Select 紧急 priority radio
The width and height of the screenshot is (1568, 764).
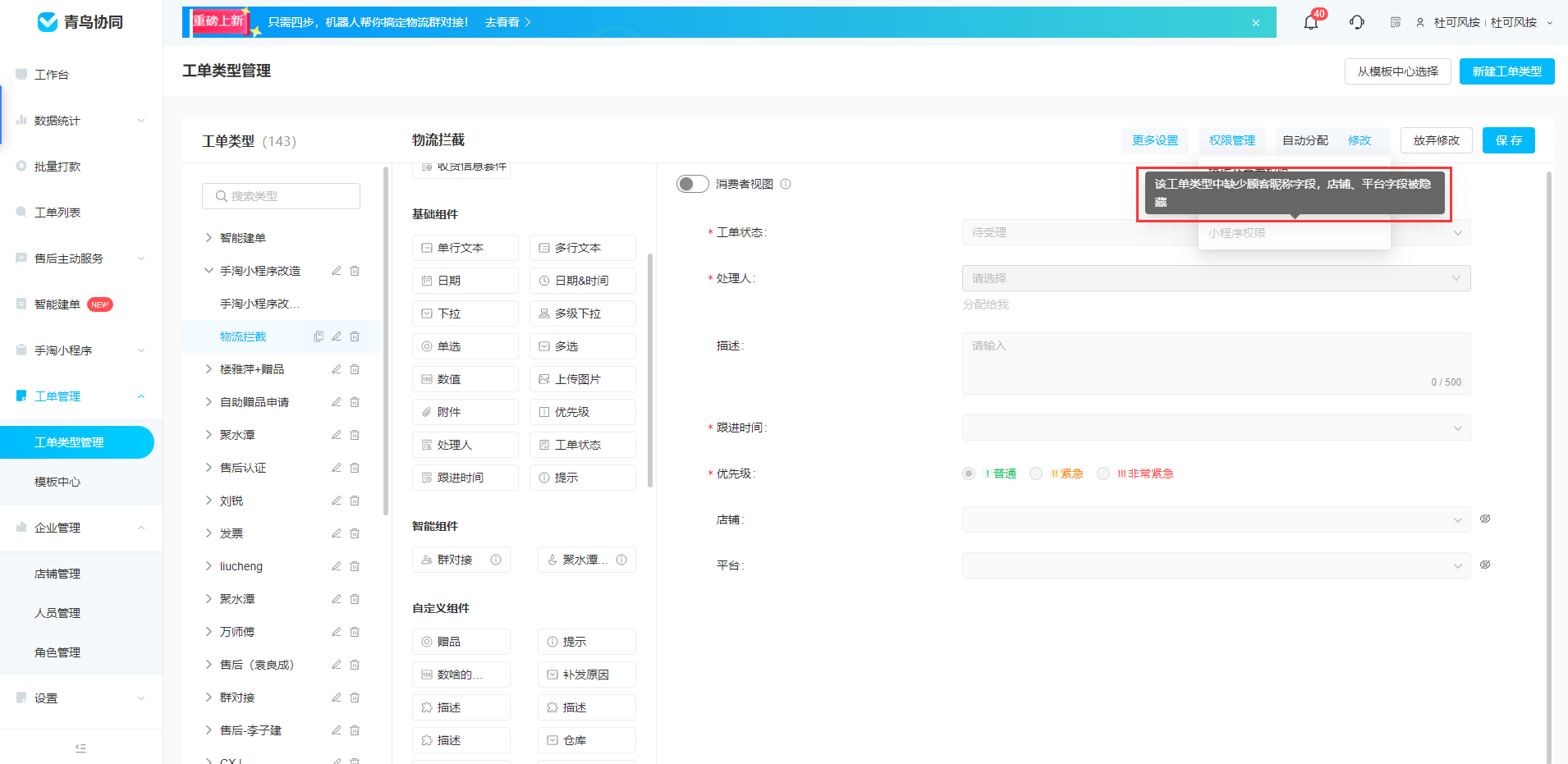tap(1036, 473)
